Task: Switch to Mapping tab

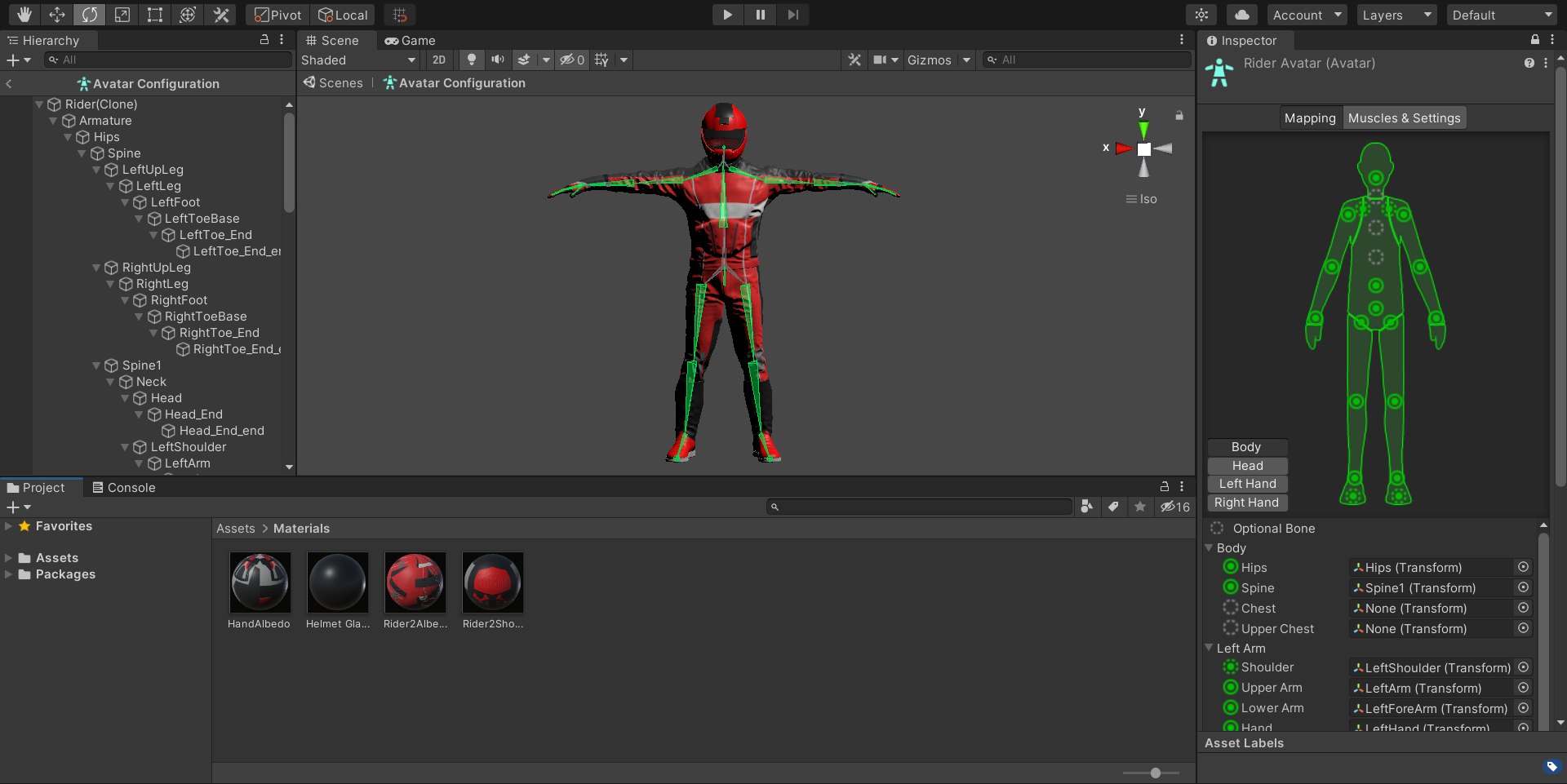Action: [x=1310, y=117]
